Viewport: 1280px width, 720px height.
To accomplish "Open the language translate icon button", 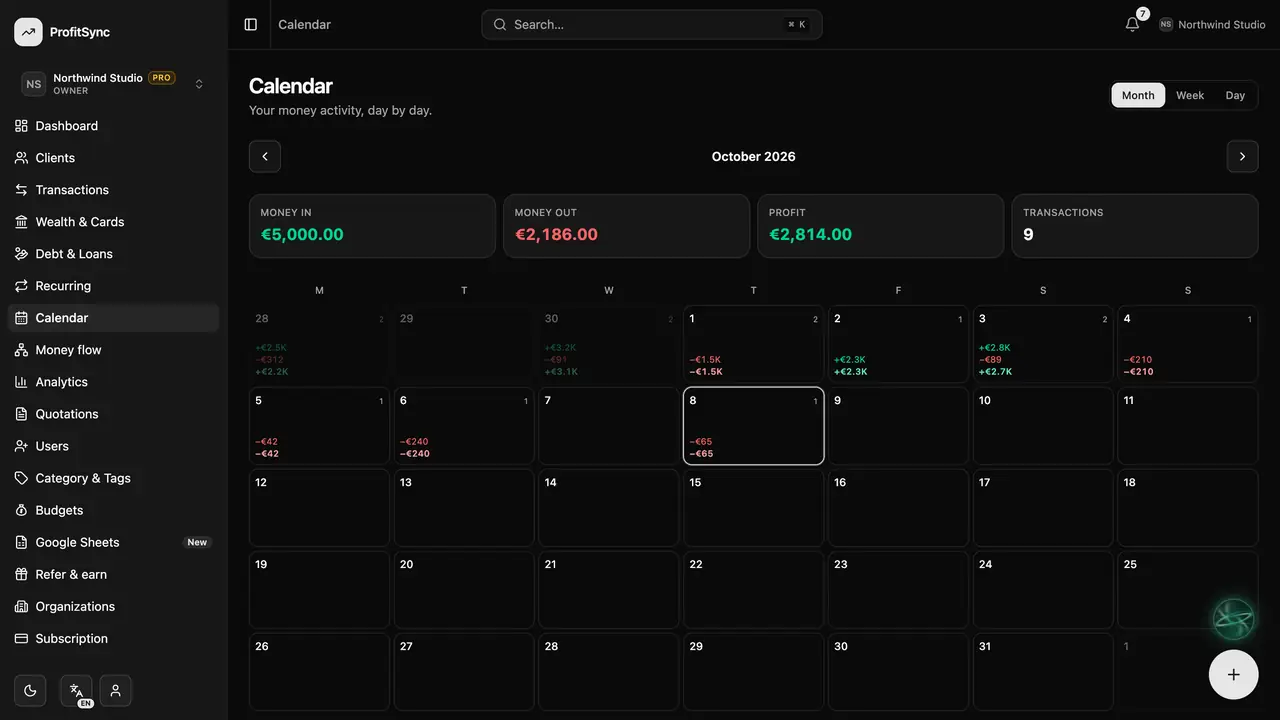I will [76, 691].
